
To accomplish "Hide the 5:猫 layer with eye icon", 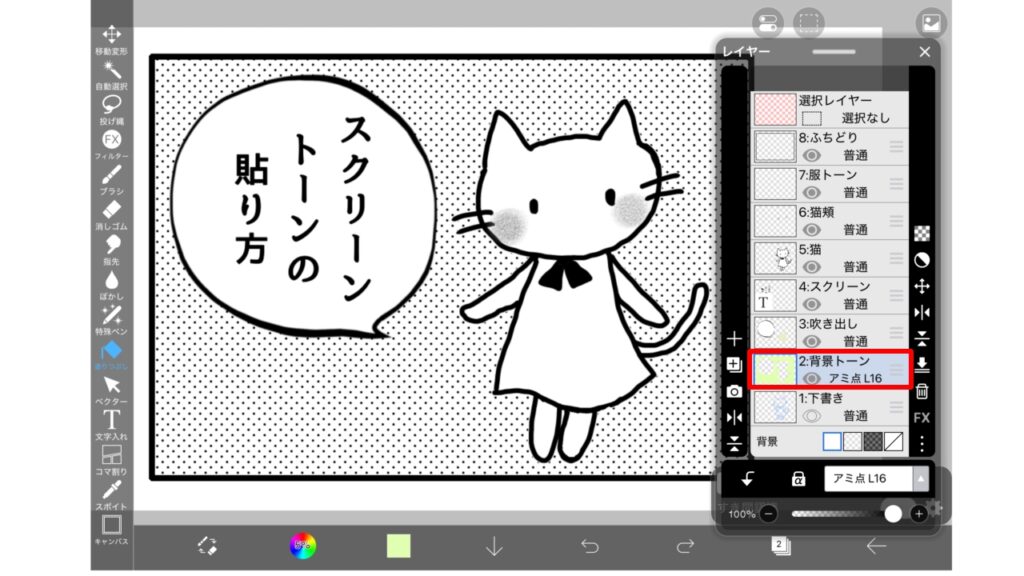I will pyautogui.click(x=812, y=267).
